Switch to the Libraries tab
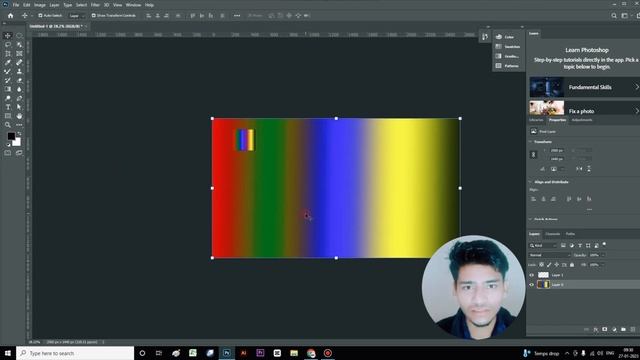The image size is (640, 360). [x=536, y=120]
